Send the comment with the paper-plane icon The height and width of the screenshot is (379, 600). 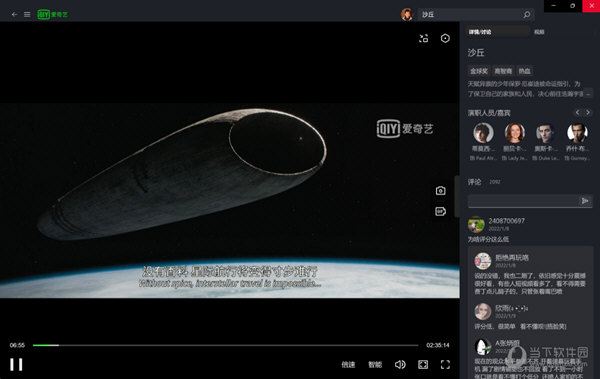[585, 201]
